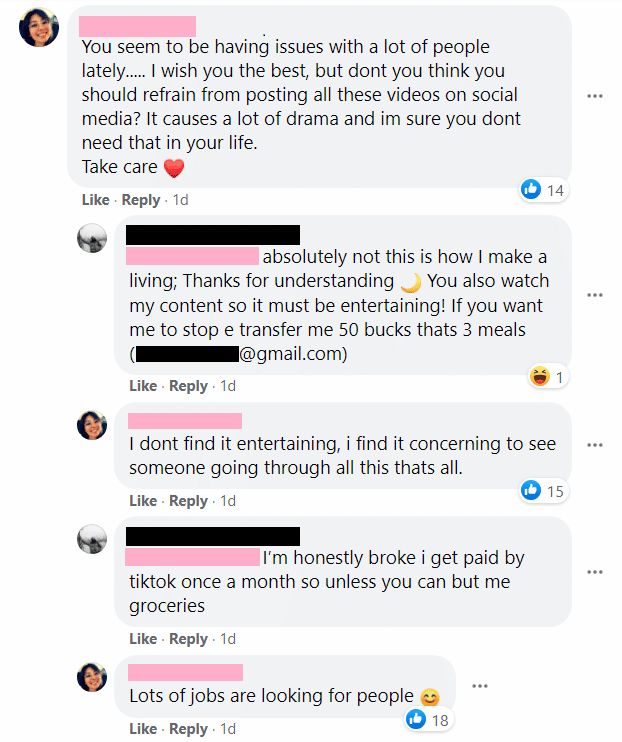Screen dimensions: 622x742
Task: Open options menu beside '50 bucks' reply
Action: pos(595,295)
